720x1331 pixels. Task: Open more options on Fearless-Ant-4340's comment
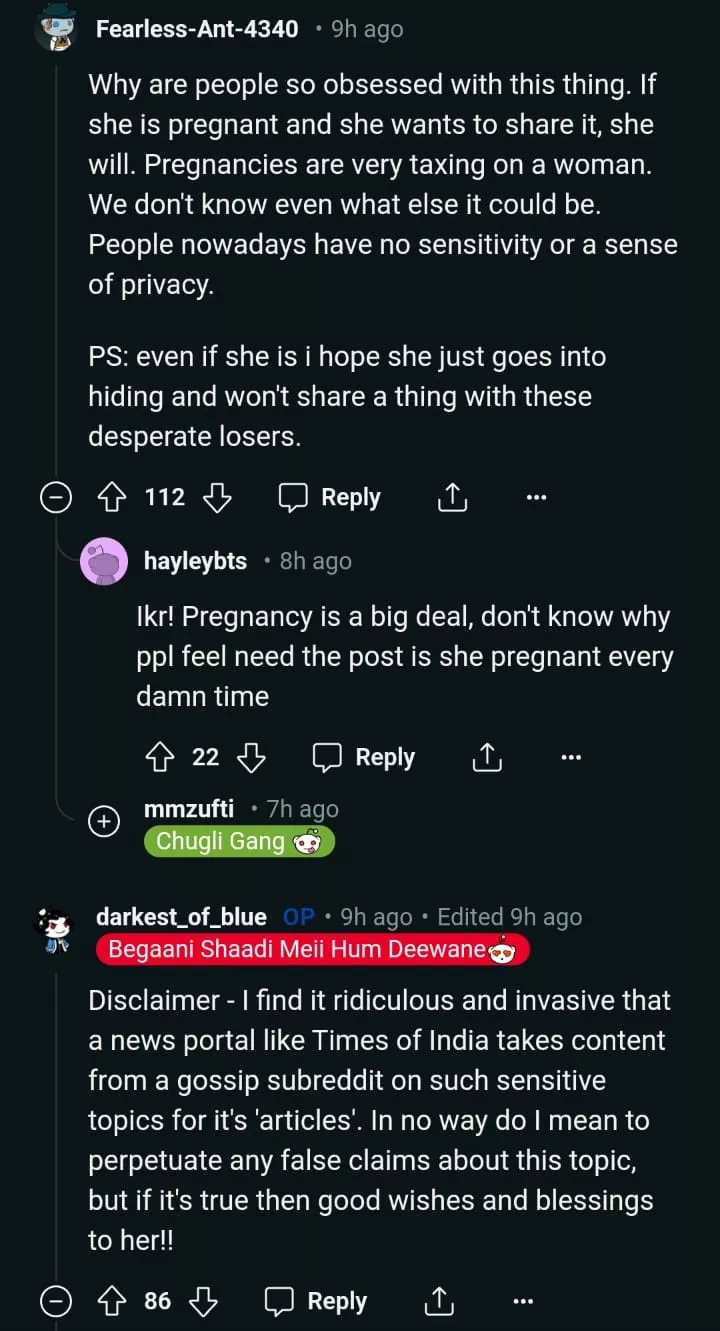point(537,497)
